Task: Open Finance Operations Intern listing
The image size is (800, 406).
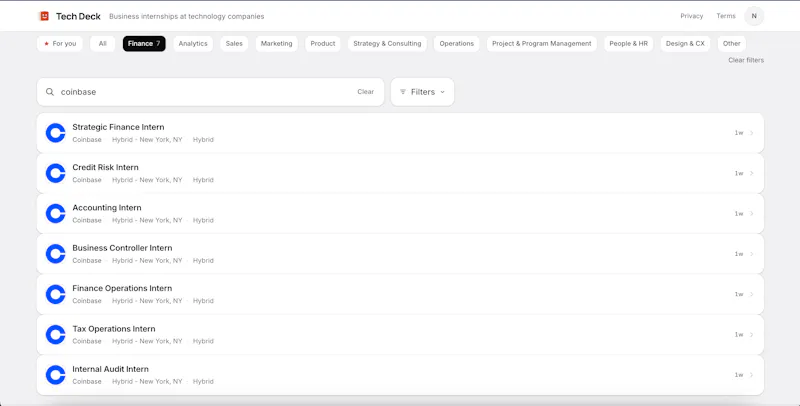Action: [x=400, y=294]
